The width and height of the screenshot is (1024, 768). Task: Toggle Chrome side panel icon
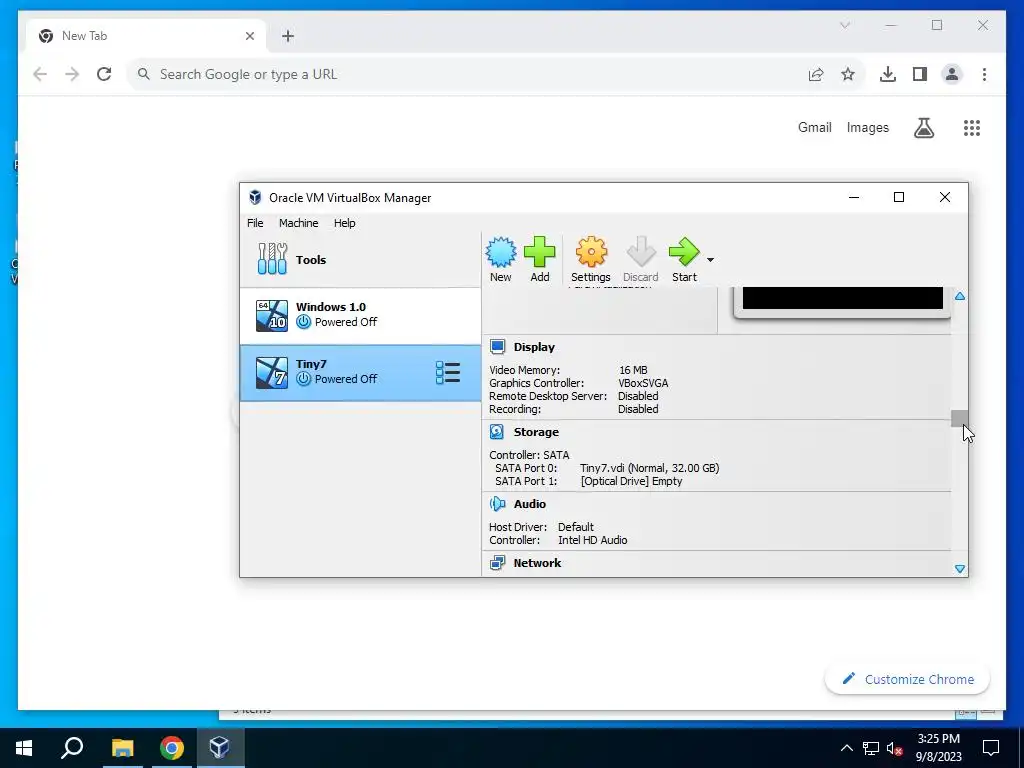click(x=920, y=74)
